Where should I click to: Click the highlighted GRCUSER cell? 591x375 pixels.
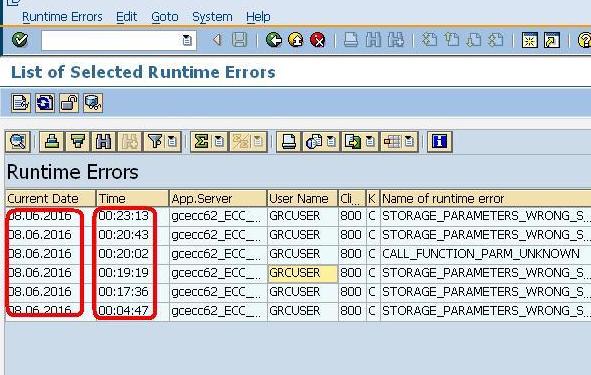pyautogui.click(x=303, y=273)
